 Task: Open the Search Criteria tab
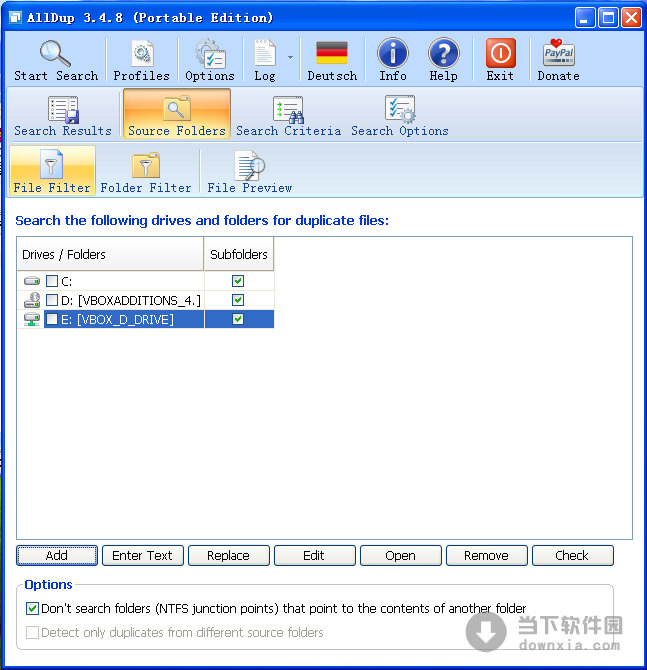tap(288, 114)
